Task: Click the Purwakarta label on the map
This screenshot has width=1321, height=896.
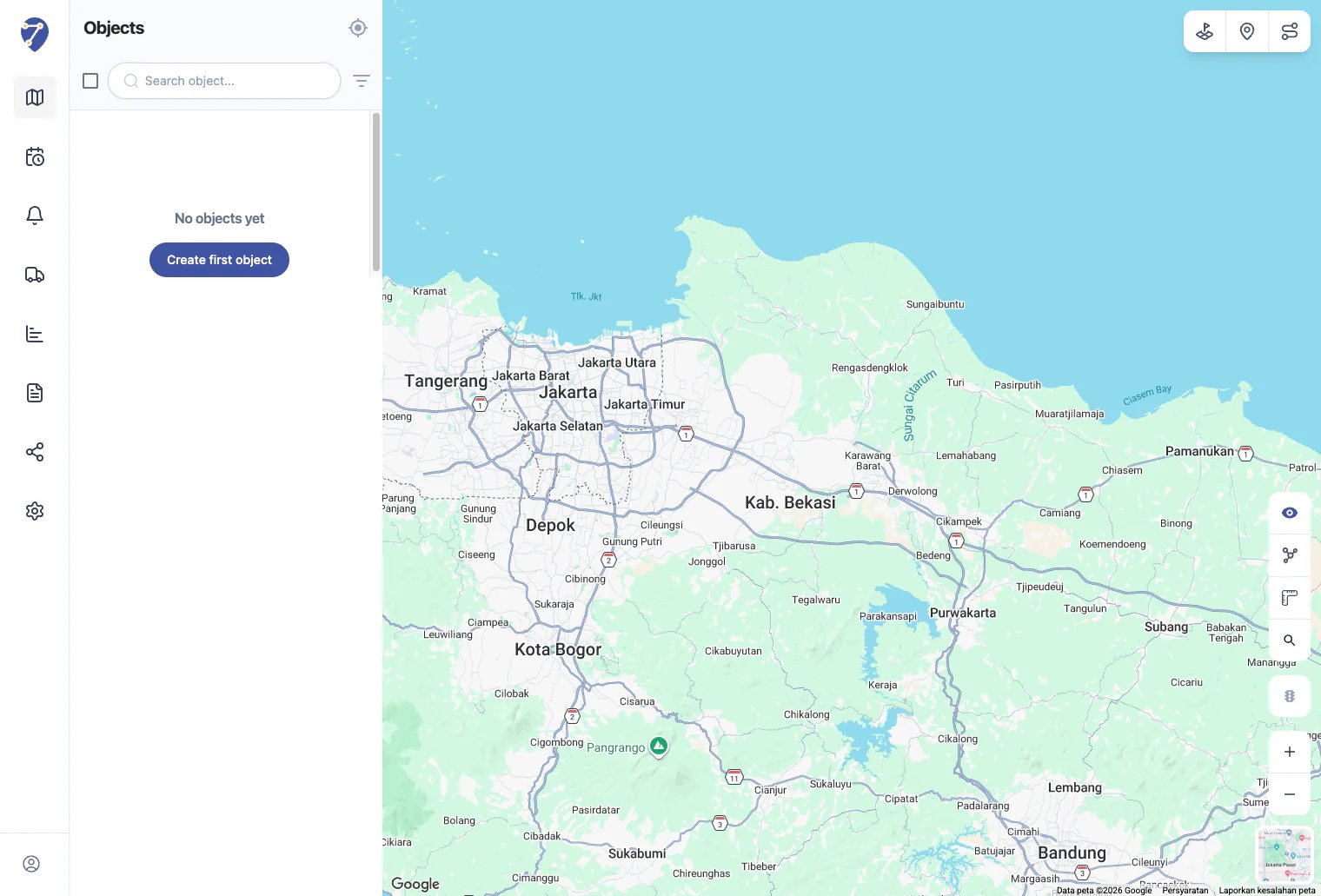Action: [963, 613]
